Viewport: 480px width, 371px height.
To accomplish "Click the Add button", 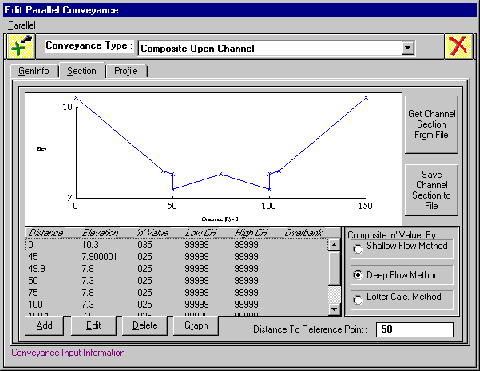I will tap(44, 325).
